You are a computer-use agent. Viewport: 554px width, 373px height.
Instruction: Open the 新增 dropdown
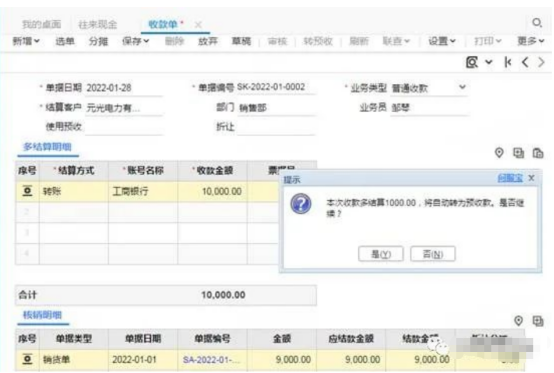(26, 41)
